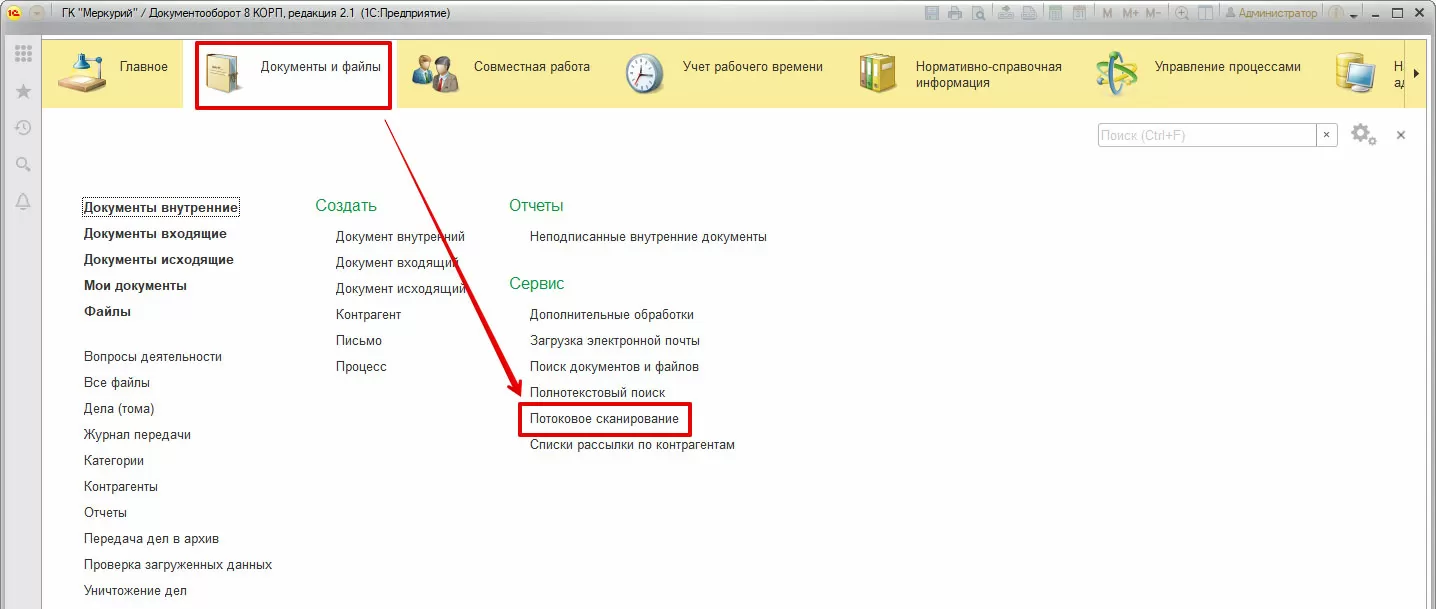Image resolution: width=1436 pixels, height=609 pixels.
Task: Create Документ исходящий
Action: (x=401, y=289)
